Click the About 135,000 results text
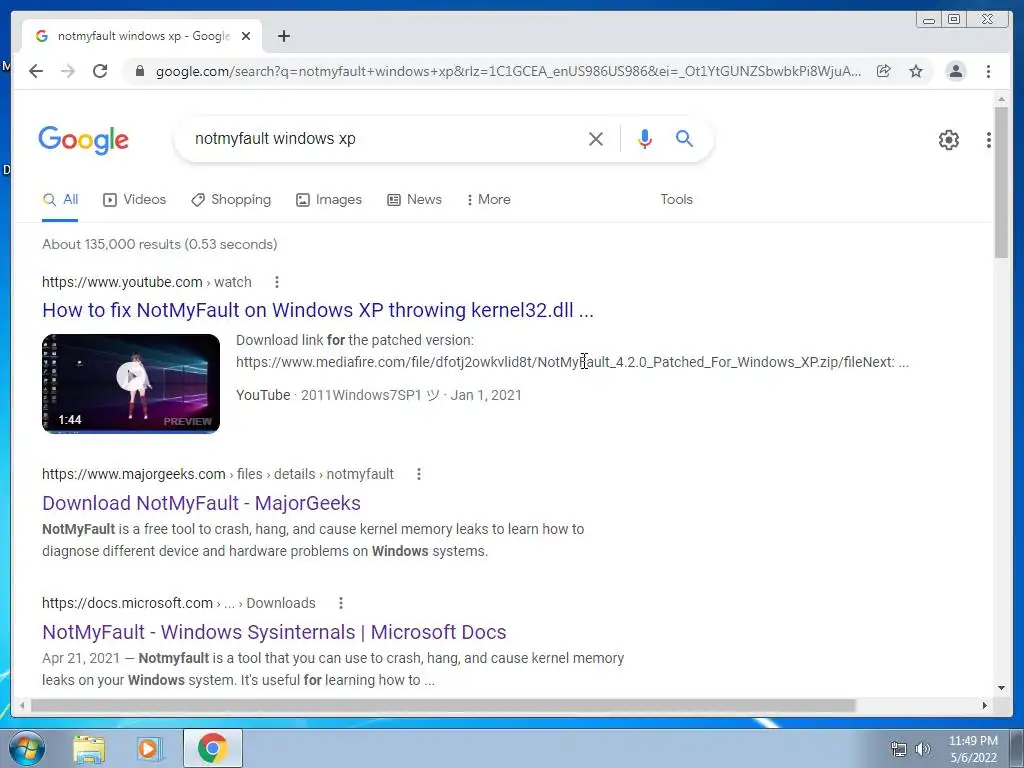This screenshot has height=768, width=1024. (x=159, y=244)
